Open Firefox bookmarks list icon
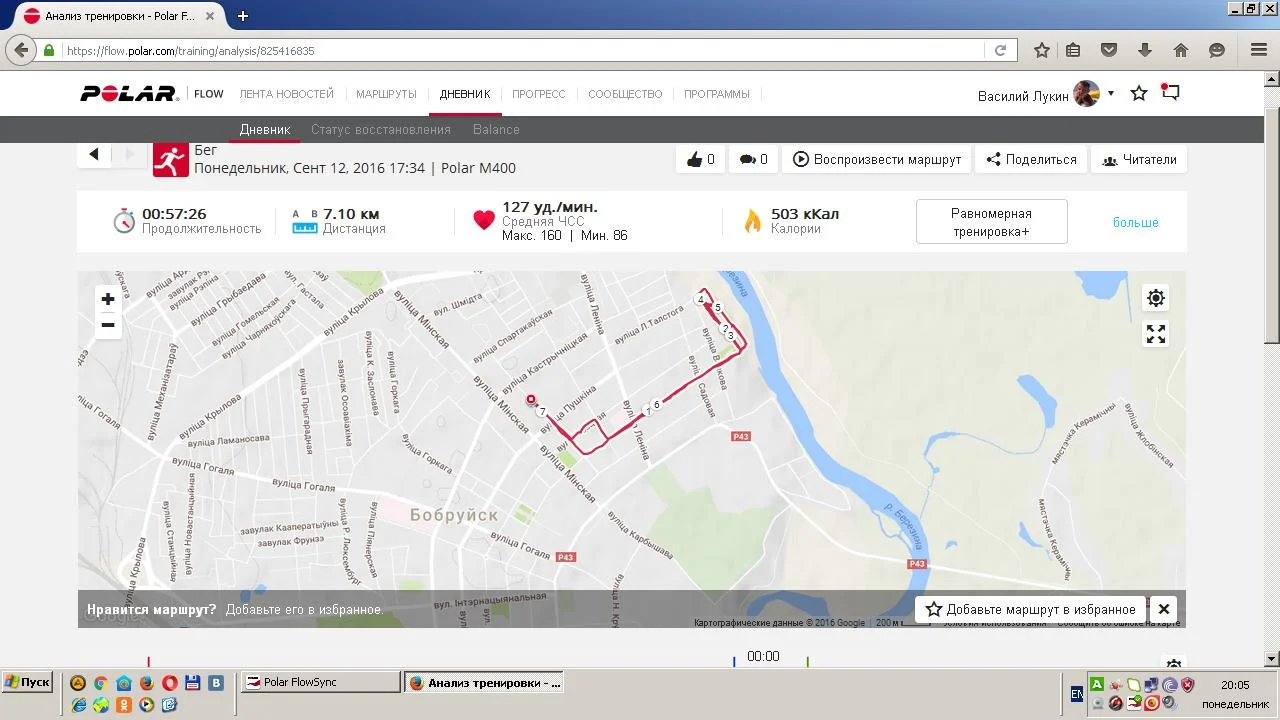 click(1073, 50)
